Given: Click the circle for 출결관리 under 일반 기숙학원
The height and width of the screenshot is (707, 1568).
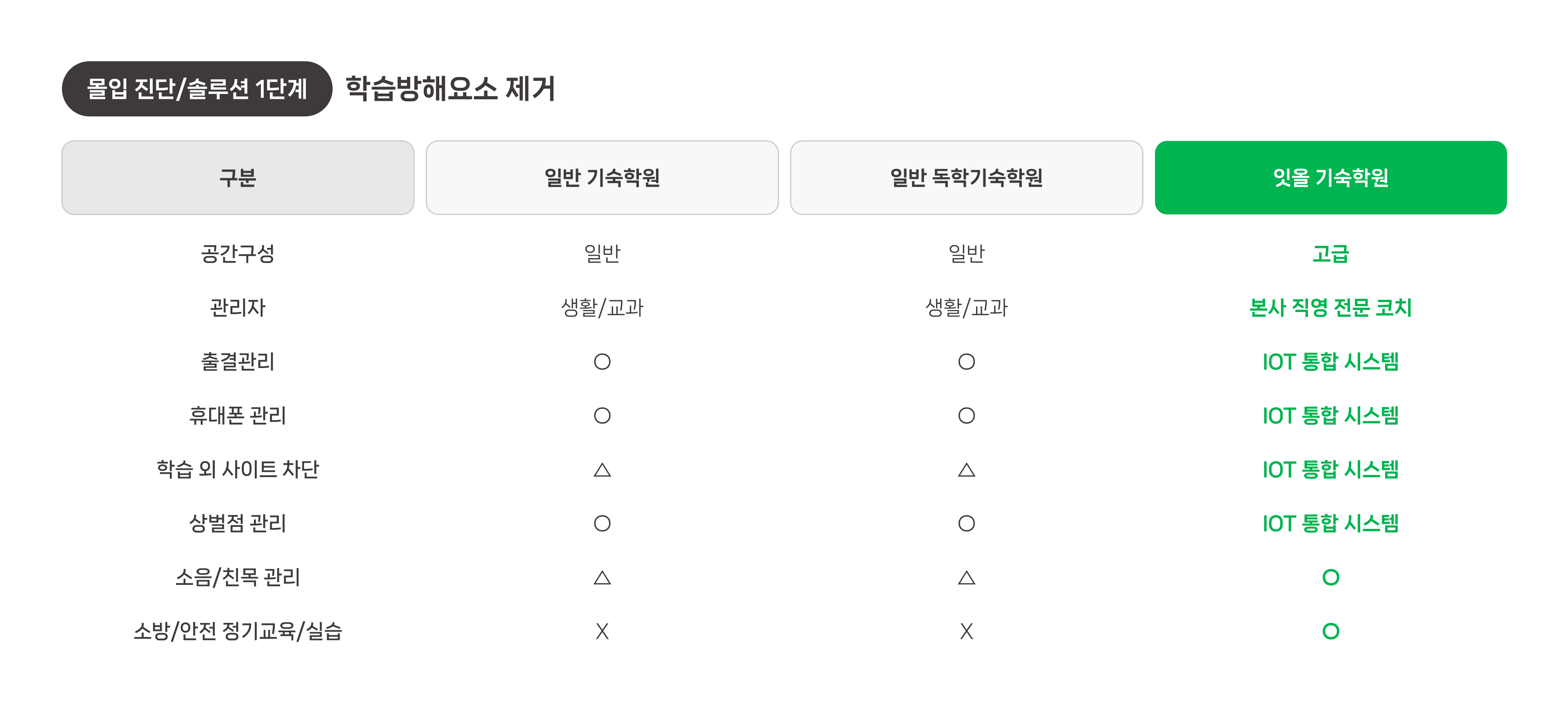Looking at the screenshot, I should [602, 362].
